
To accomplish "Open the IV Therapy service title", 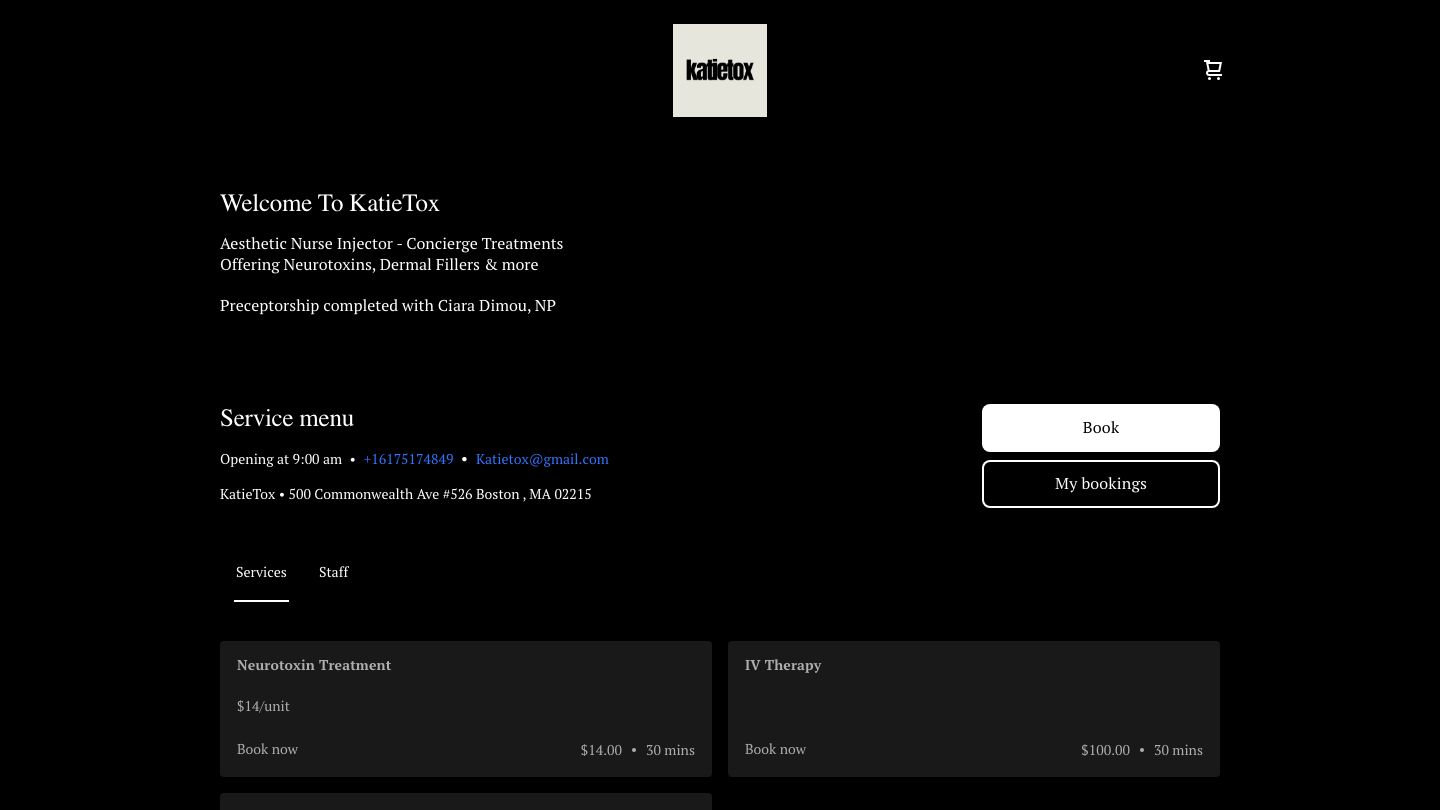I will pyautogui.click(x=783, y=665).
